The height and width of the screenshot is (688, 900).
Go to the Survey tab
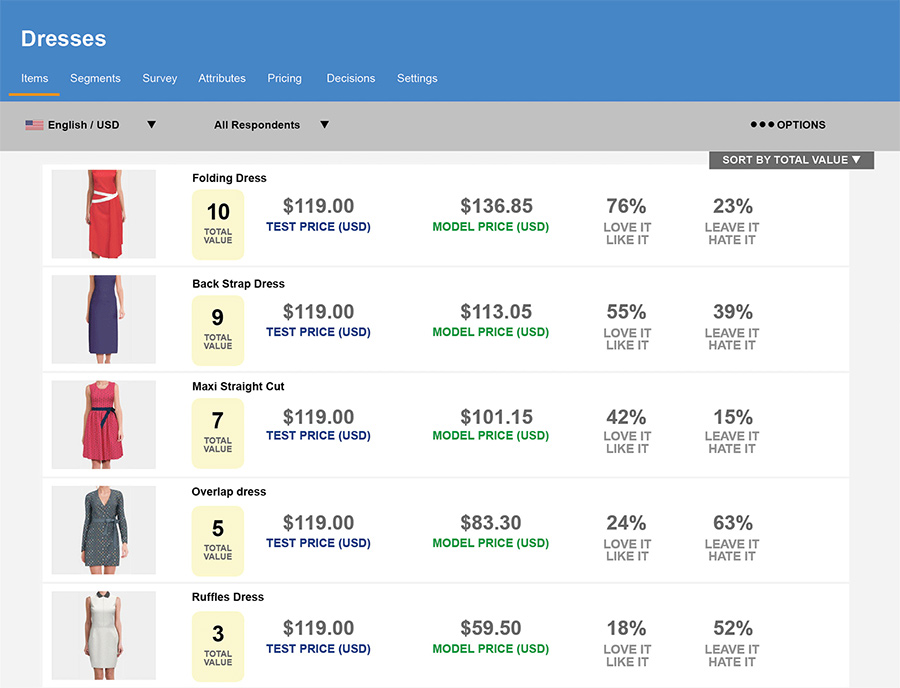160,78
